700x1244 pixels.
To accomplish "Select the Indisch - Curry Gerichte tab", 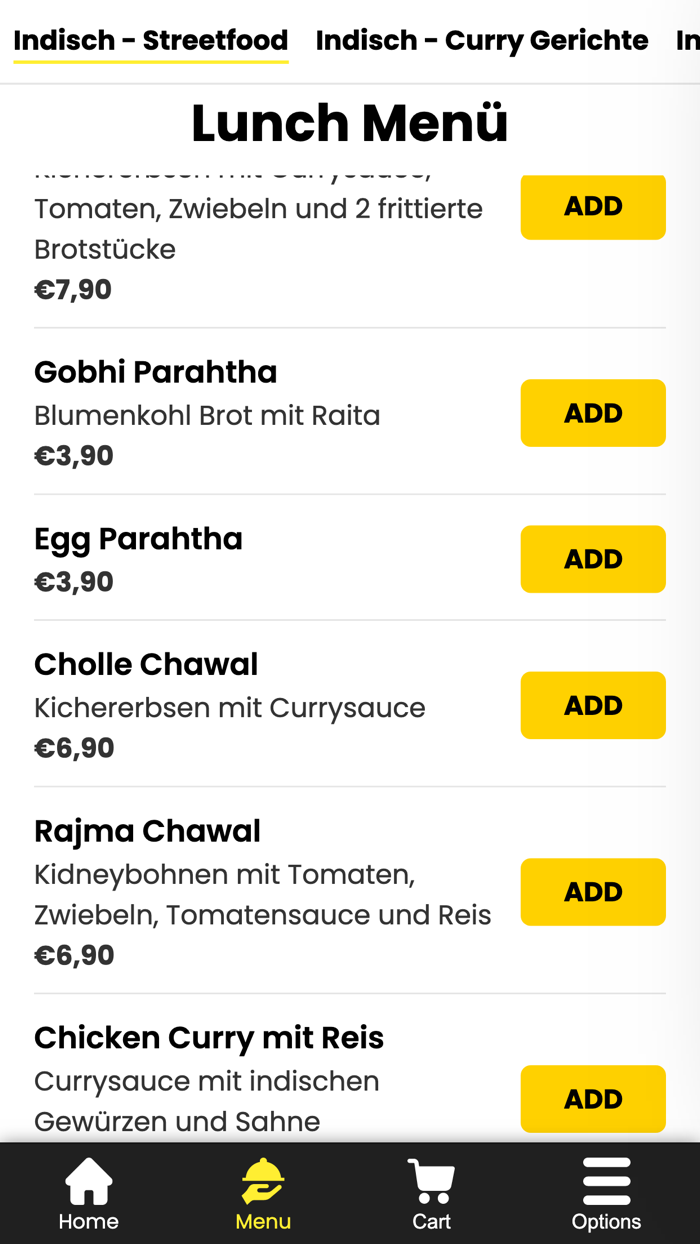I will tap(481, 41).
